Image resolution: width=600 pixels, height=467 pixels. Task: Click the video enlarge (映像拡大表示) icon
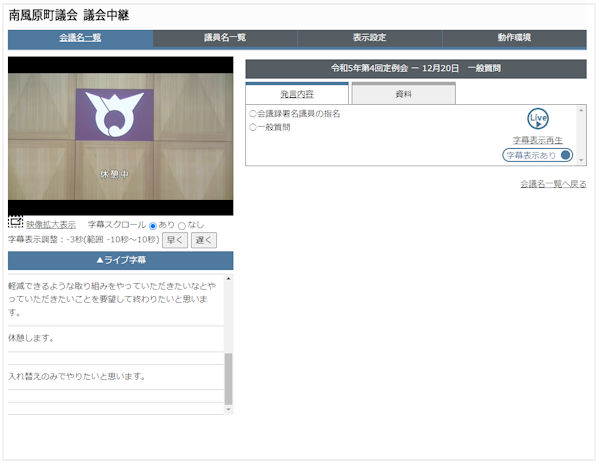coord(15,223)
